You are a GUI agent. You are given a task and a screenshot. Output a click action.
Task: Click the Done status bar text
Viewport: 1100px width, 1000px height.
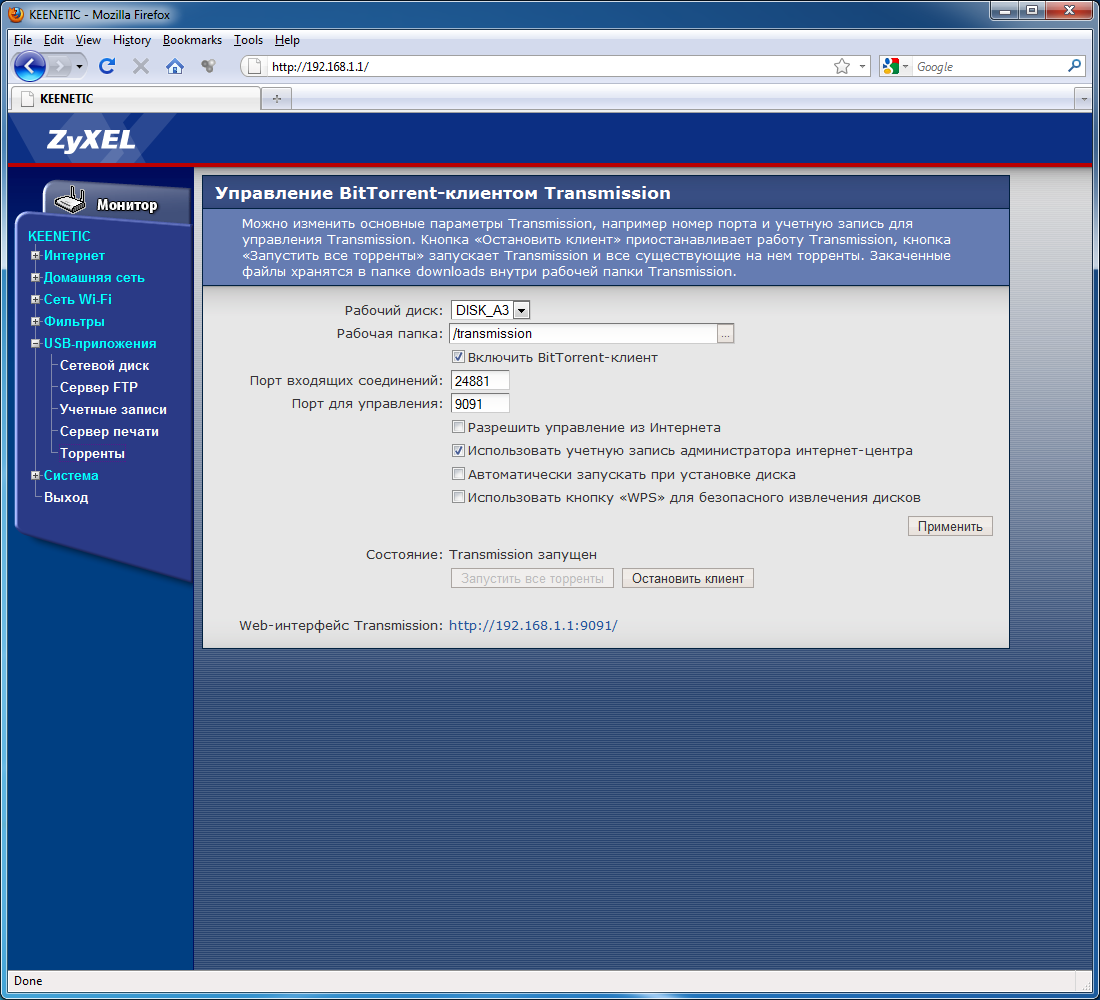(x=28, y=981)
